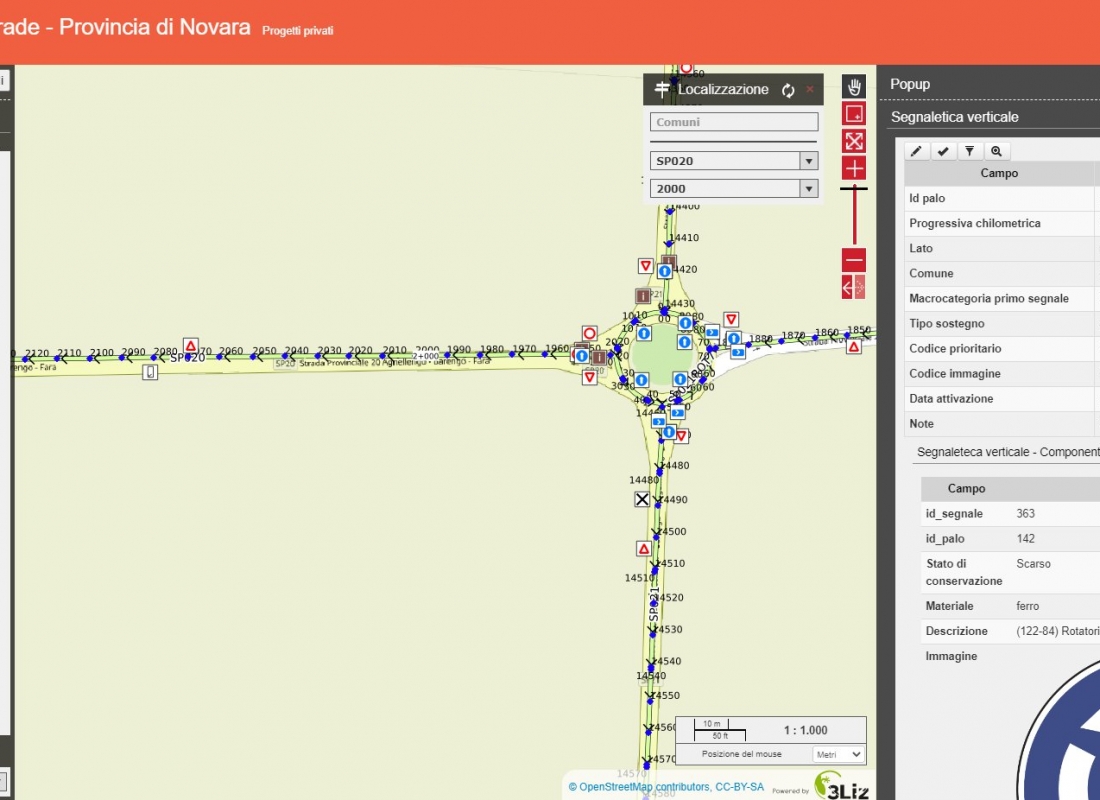The image size is (1100, 800).
Task: Activate the hand pan tool
Action: click(x=854, y=87)
